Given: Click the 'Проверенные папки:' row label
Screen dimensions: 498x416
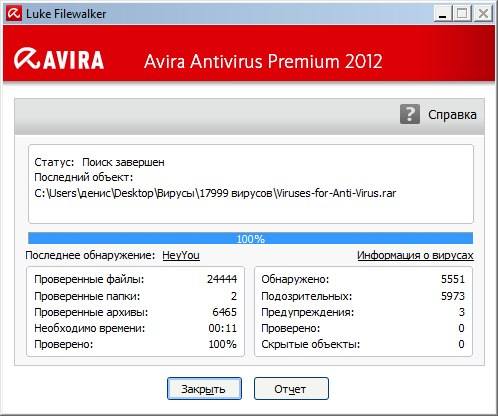Looking at the screenshot, I should coord(87,296).
